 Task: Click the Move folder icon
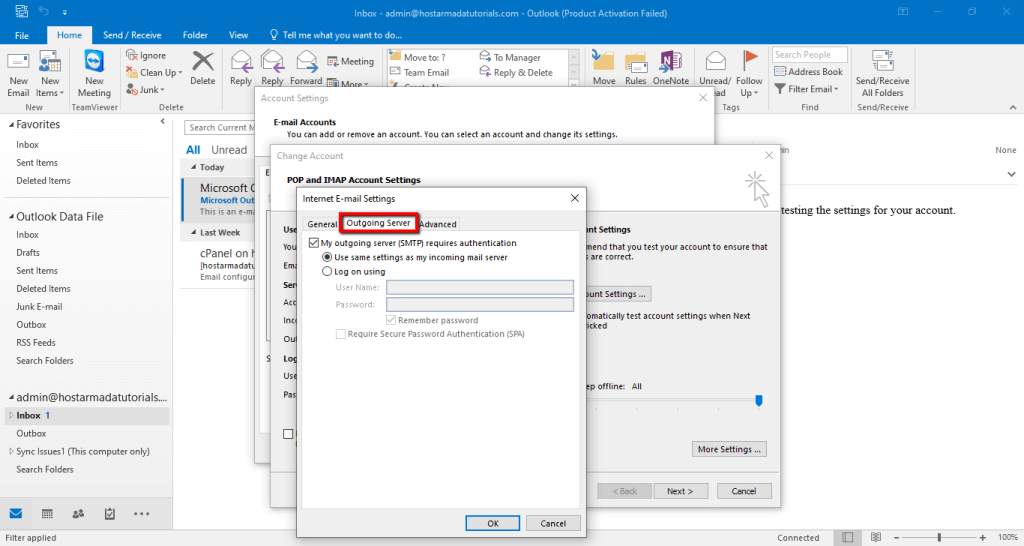pos(603,61)
